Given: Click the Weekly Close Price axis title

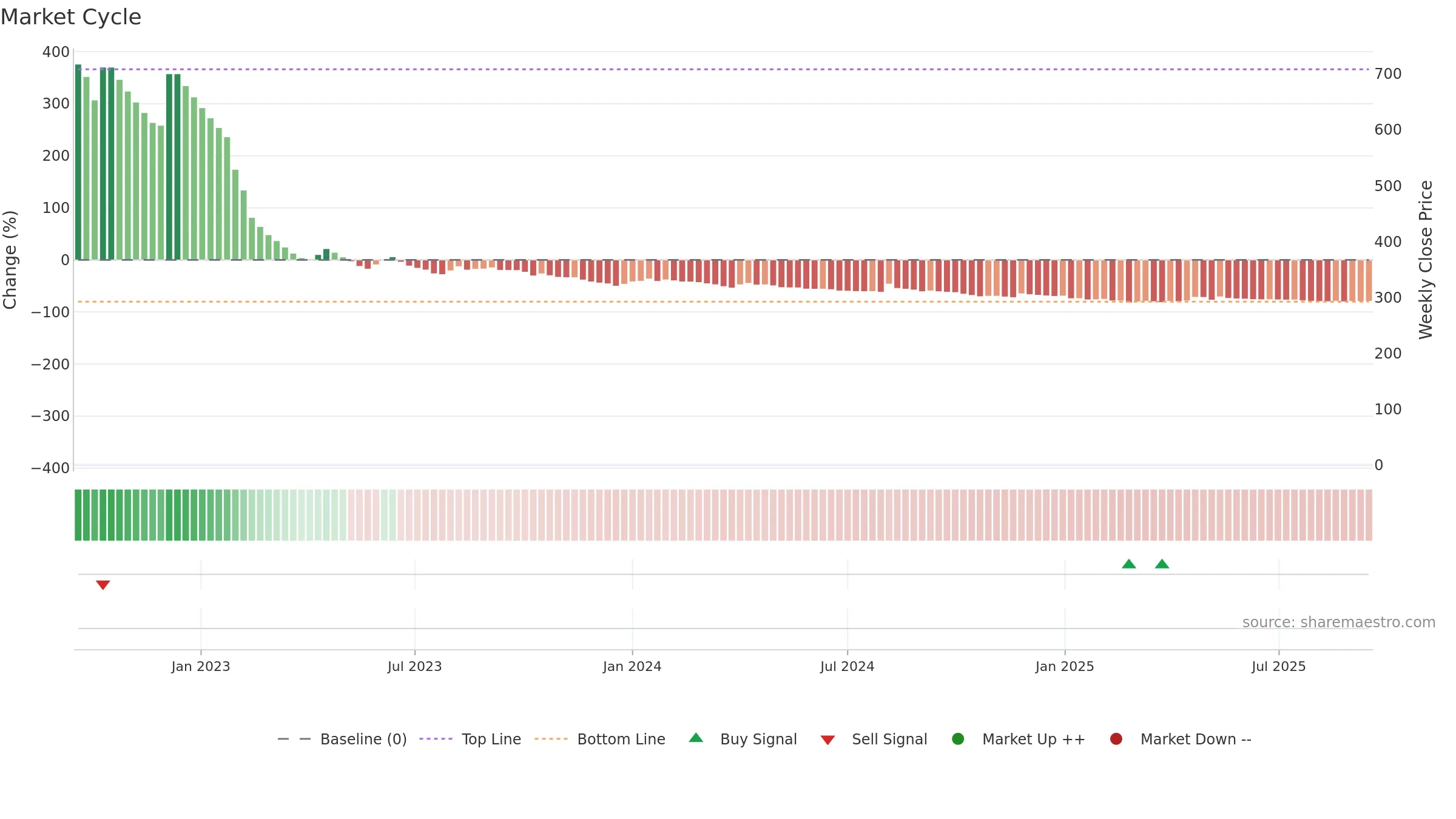Looking at the screenshot, I should pos(1426,260).
